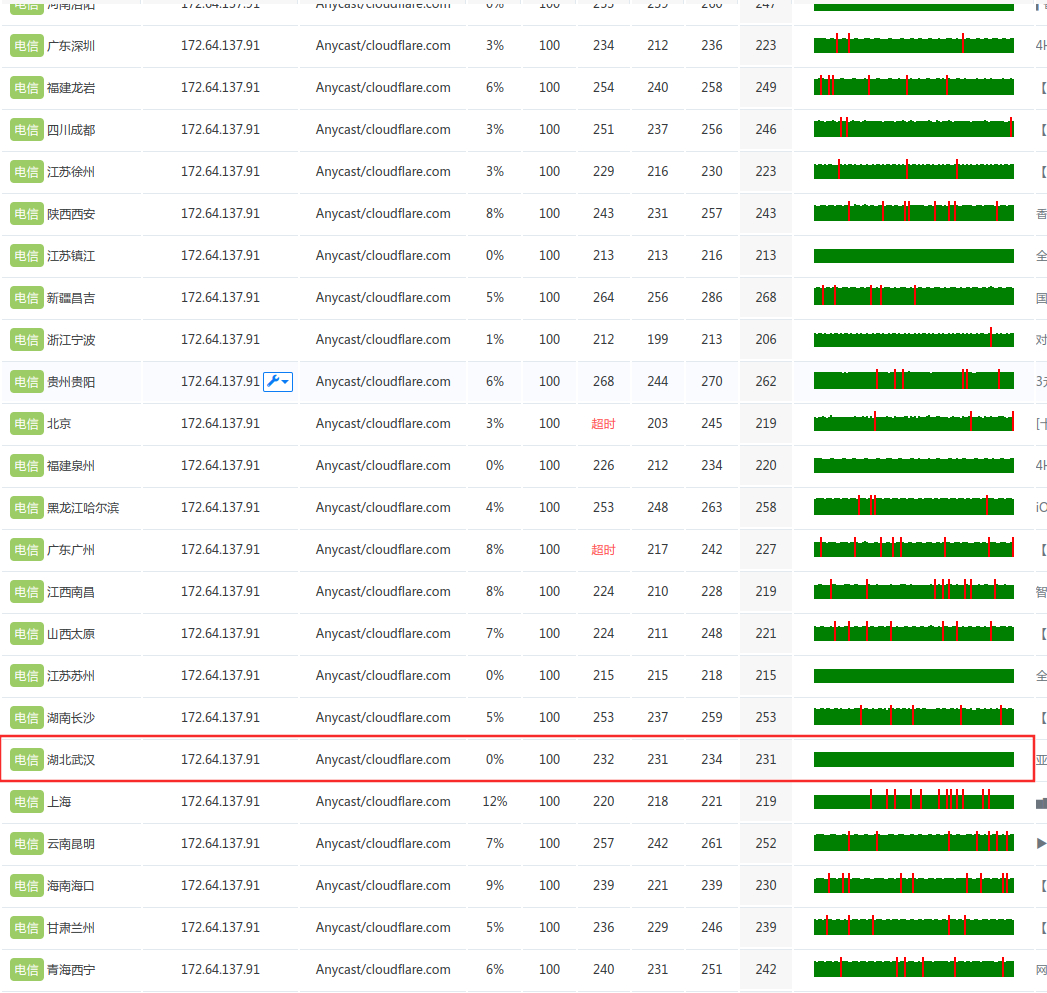
Task: Click the red 超时 value in 北京 row
Action: (x=603, y=423)
